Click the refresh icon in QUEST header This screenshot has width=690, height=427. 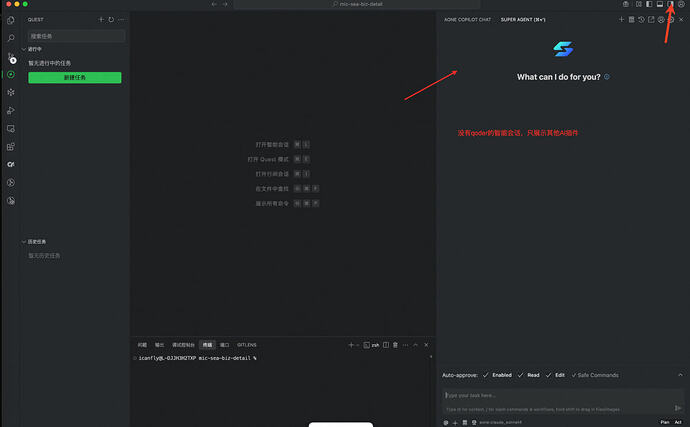[111, 19]
